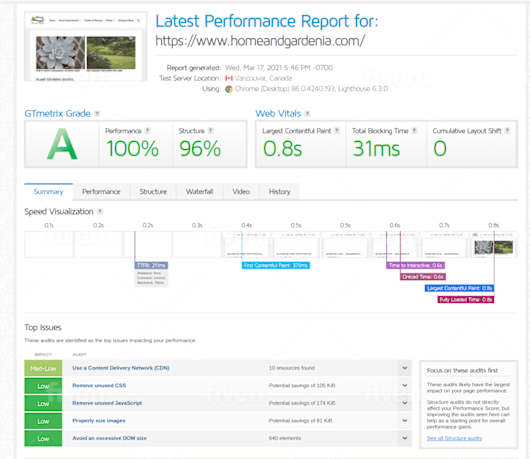The width and height of the screenshot is (530, 459).
Task: Click the Top Issues heading
Action: [x=43, y=327]
